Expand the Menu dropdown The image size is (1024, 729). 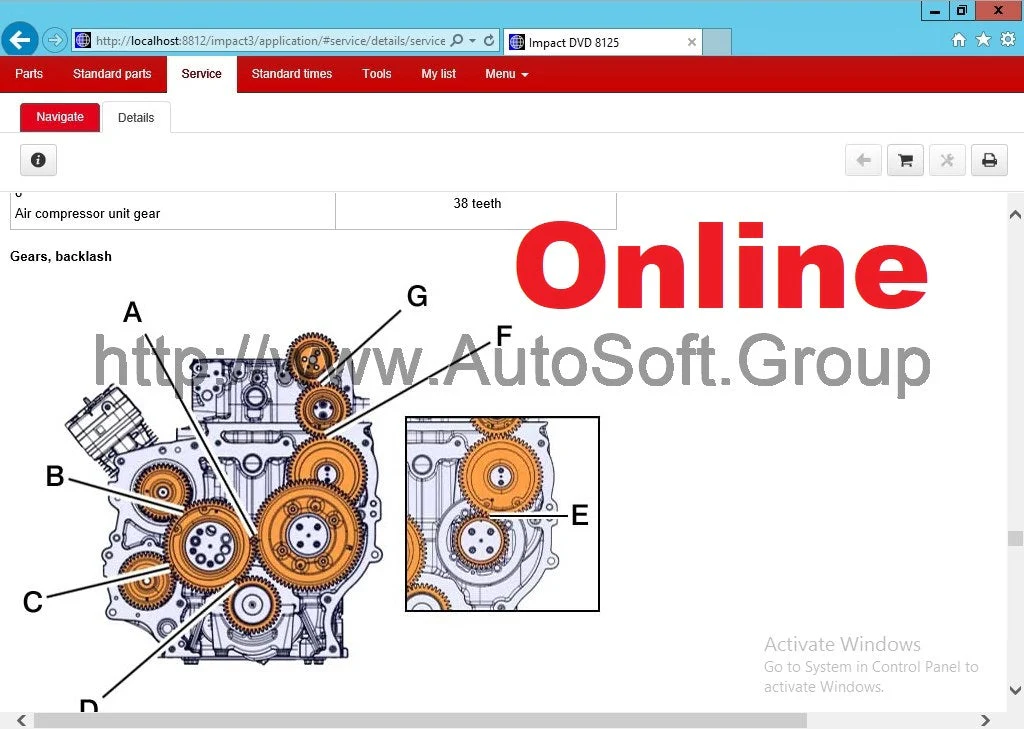(506, 74)
